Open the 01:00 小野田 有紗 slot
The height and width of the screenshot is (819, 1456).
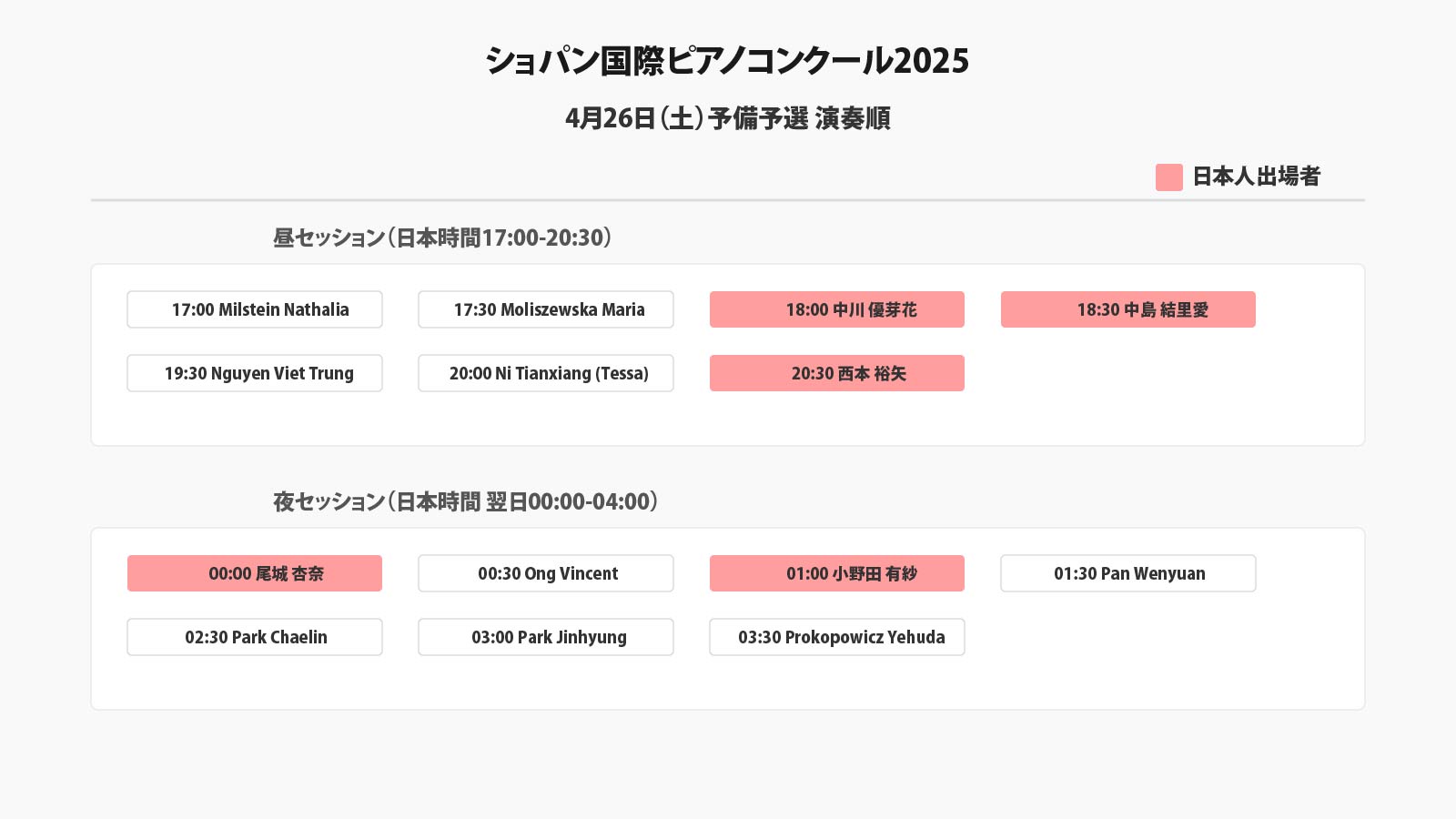click(x=837, y=573)
